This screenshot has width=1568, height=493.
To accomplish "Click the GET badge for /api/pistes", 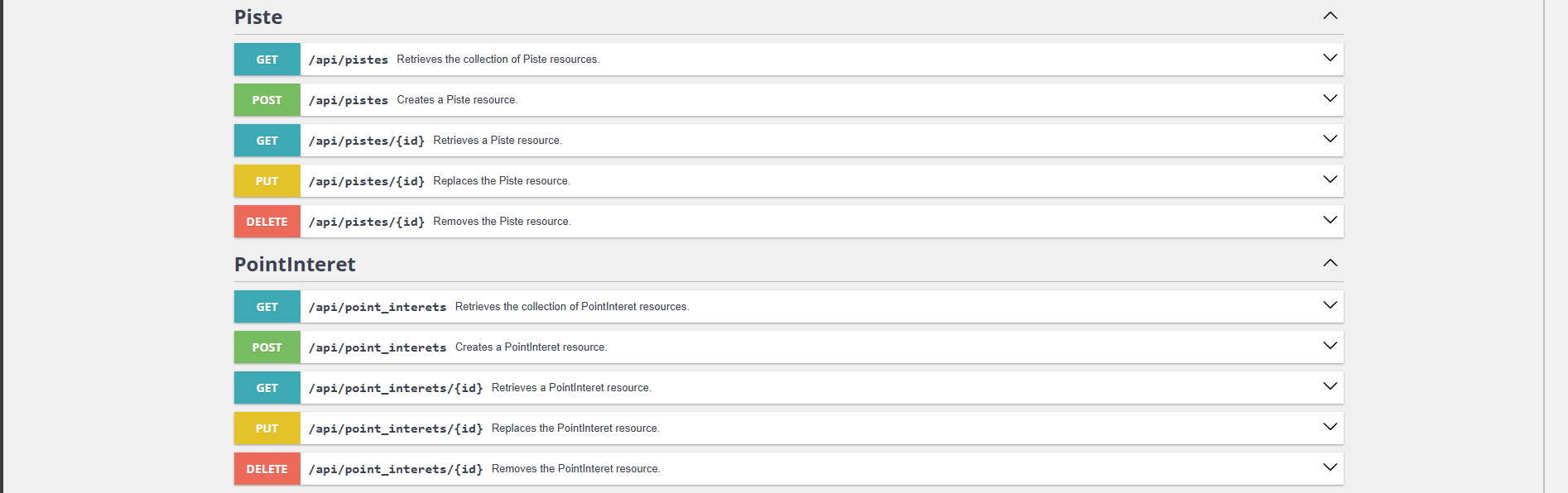I will (x=267, y=60).
